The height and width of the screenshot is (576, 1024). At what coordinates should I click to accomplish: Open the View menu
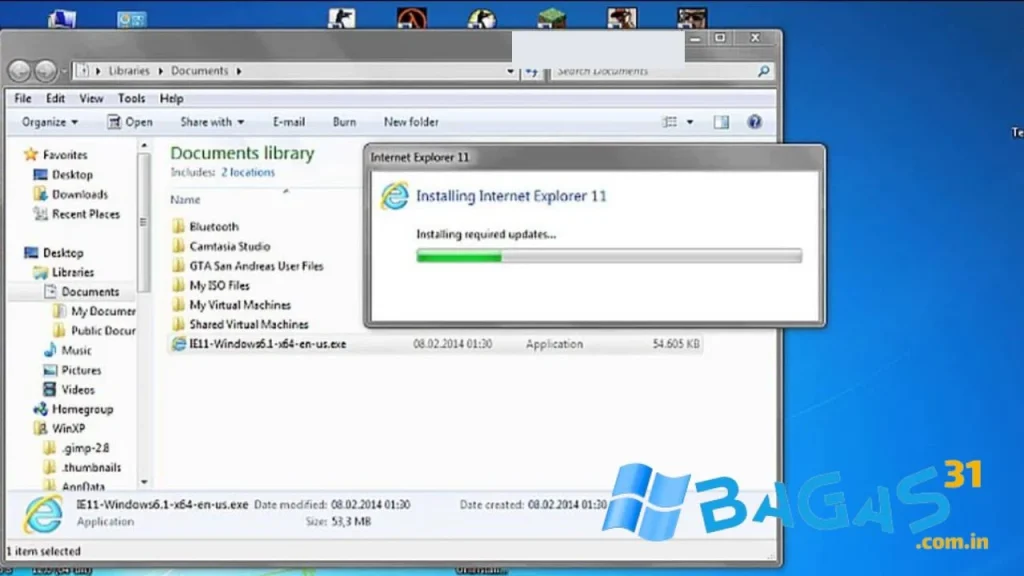[91, 99]
